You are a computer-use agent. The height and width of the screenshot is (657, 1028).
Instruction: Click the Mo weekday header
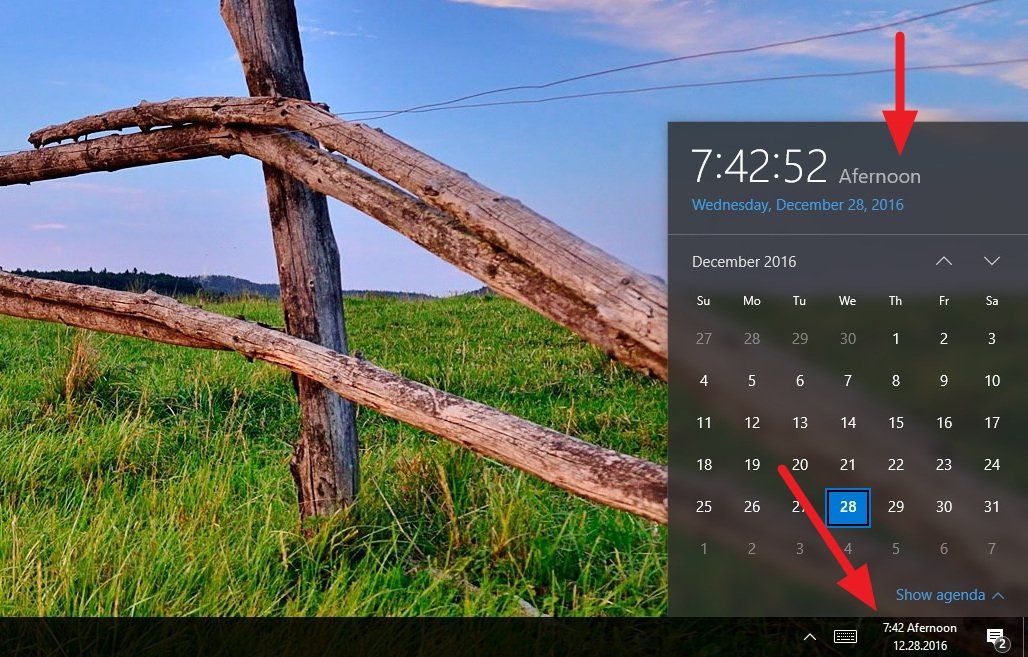[x=751, y=300]
